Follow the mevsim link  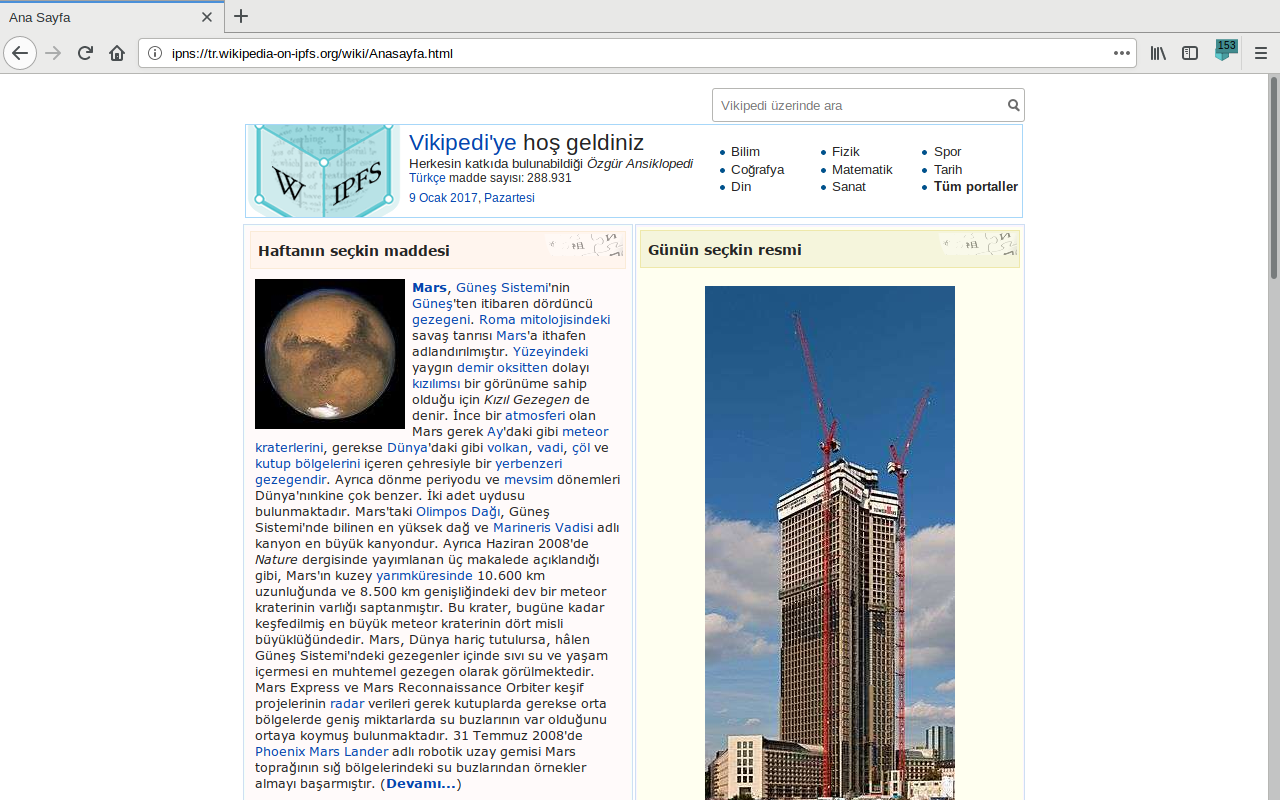[528, 480]
